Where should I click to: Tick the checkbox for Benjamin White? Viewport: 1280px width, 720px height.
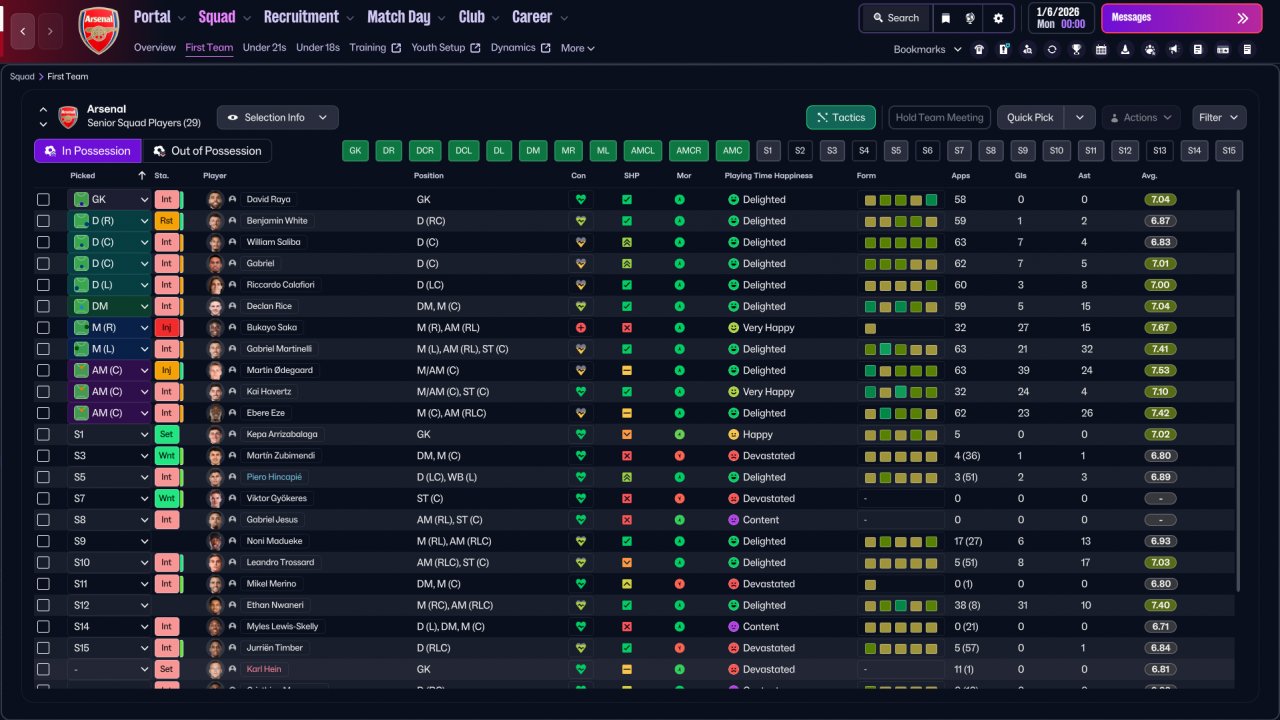click(43, 221)
